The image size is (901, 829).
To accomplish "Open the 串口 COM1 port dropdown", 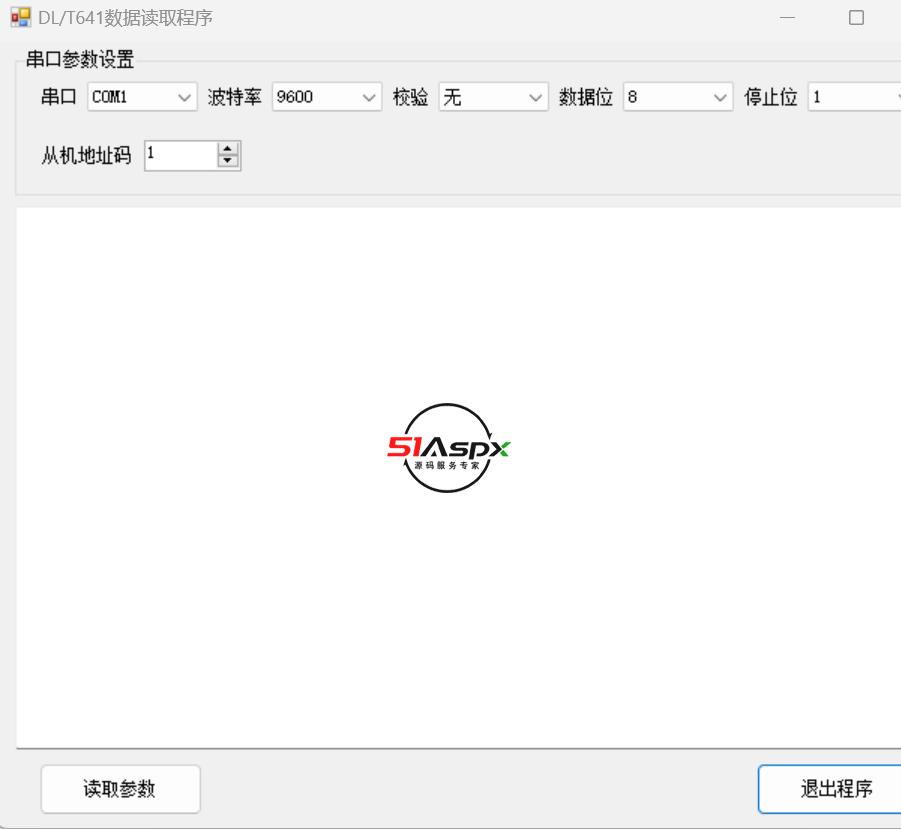I will pyautogui.click(x=142, y=97).
